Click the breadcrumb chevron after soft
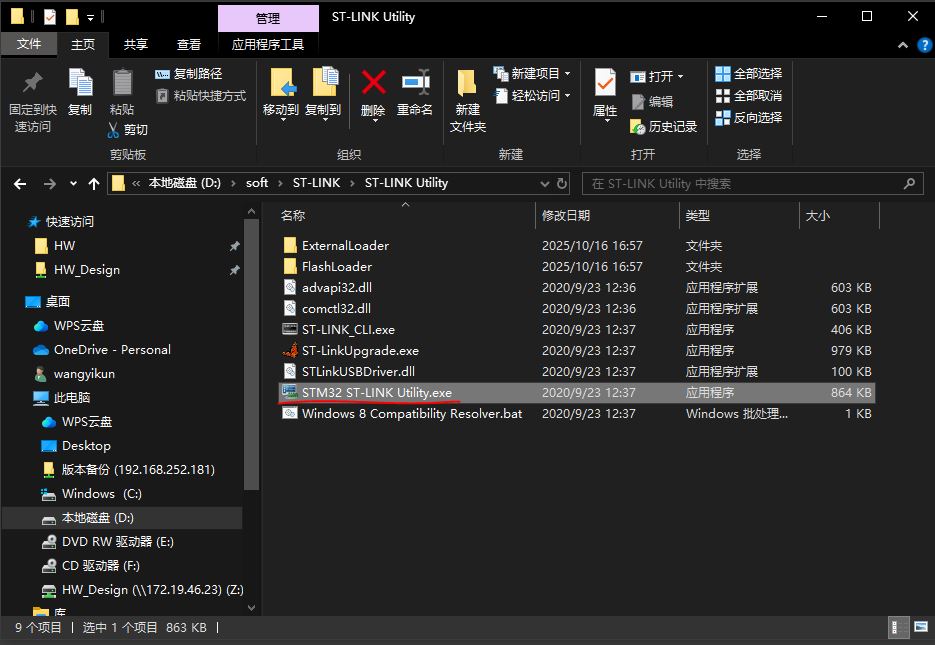Viewport: 935px width, 645px height. [280, 183]
